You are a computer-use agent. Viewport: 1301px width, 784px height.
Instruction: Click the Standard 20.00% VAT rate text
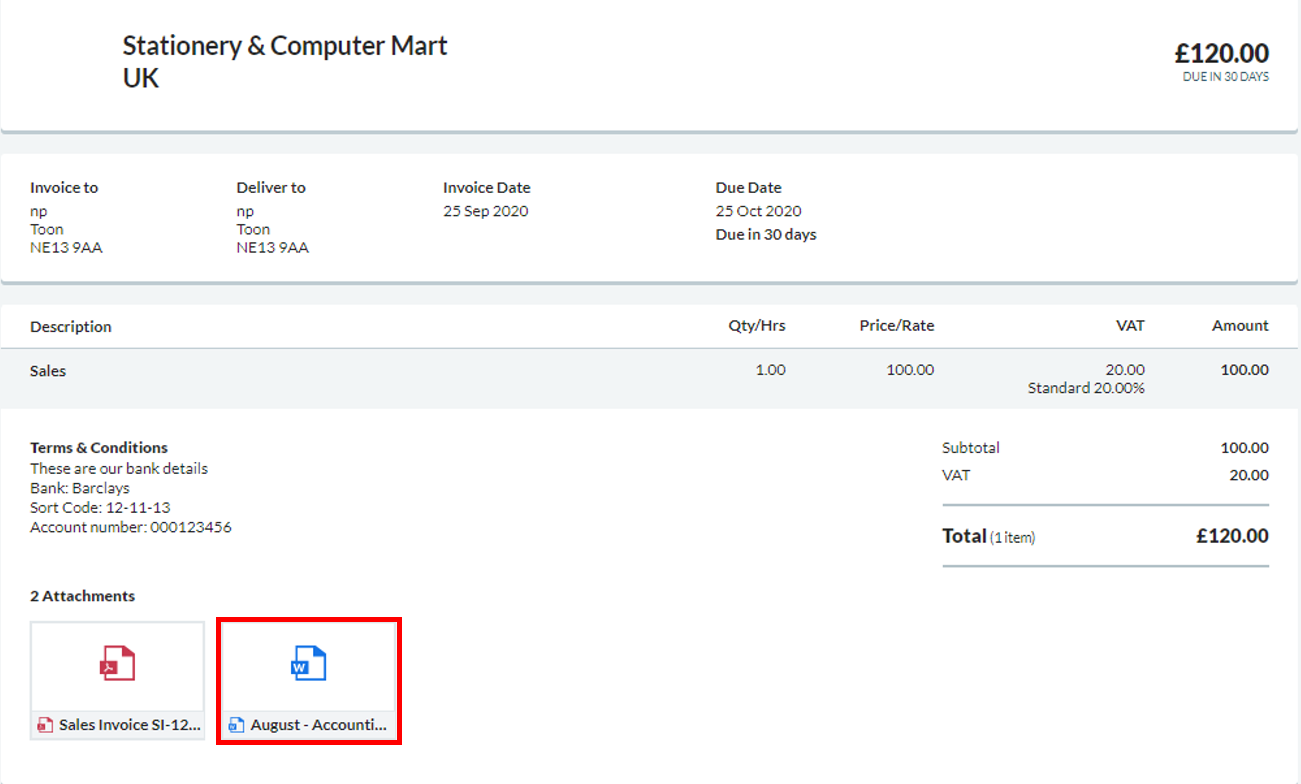pos(1086,388)
